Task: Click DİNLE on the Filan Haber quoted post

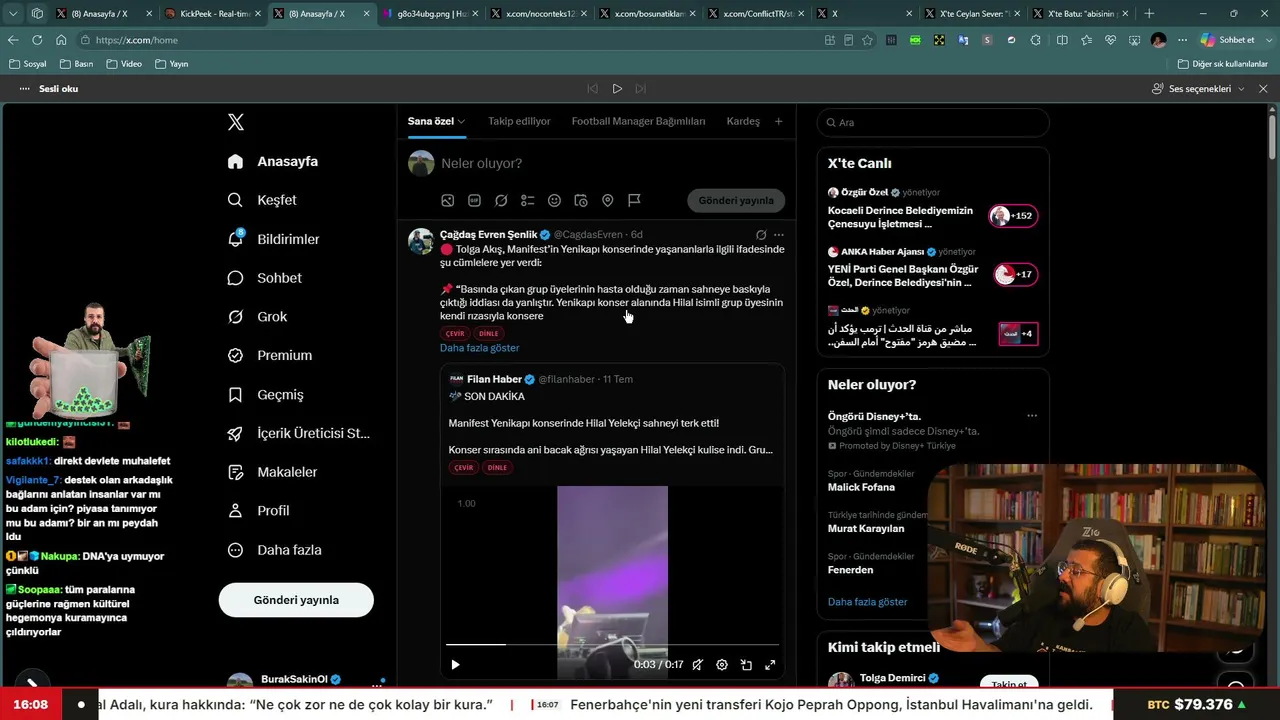Action: click(x=497, y=467)
